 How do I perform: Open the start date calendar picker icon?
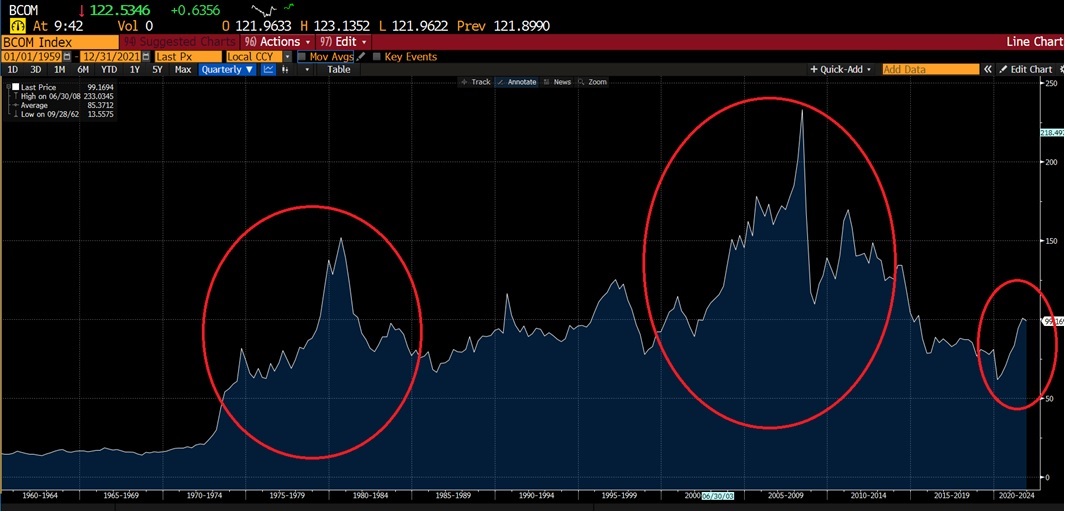[67, 57]
